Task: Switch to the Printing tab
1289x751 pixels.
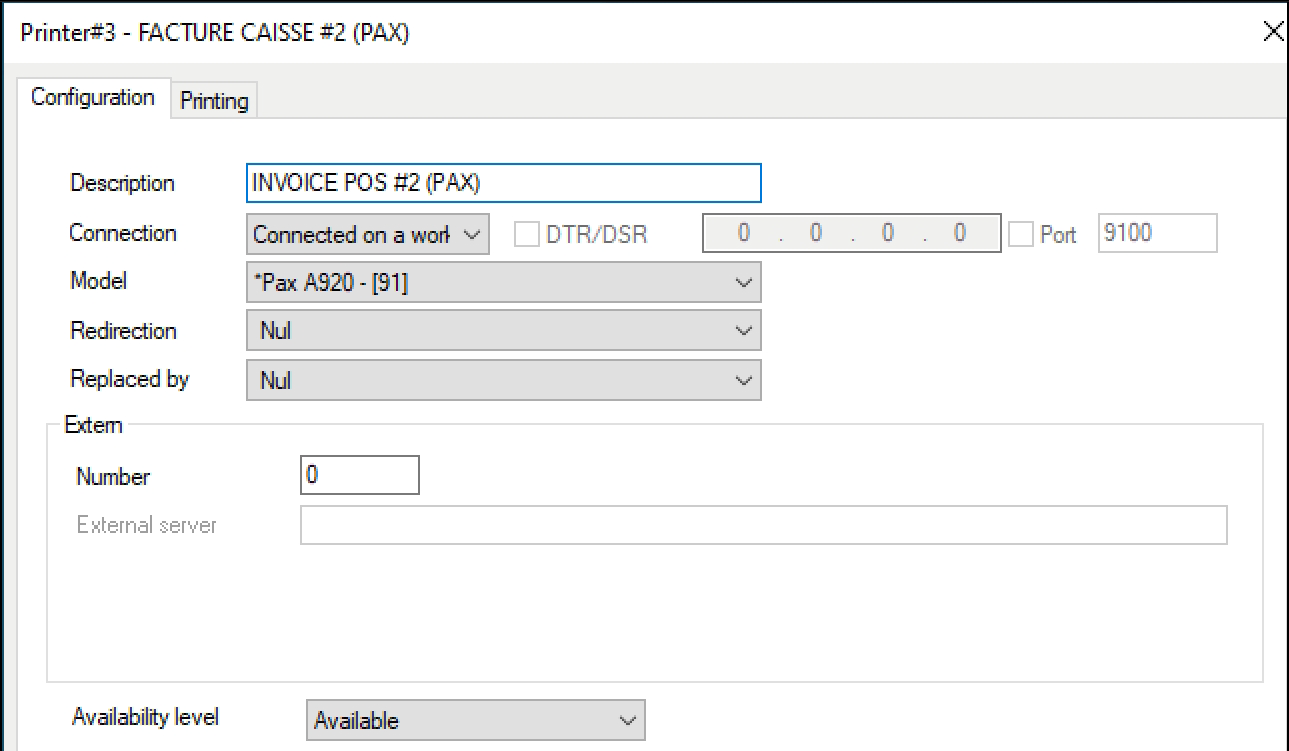Action: [214, 101]
